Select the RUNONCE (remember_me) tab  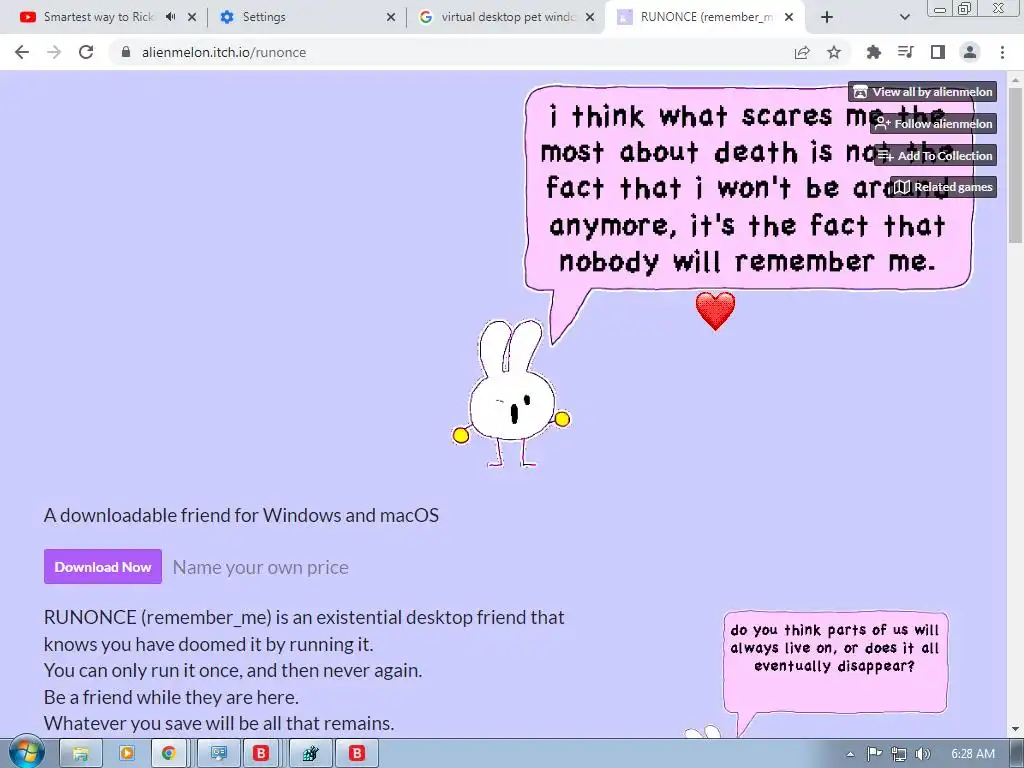coord(707,17)
